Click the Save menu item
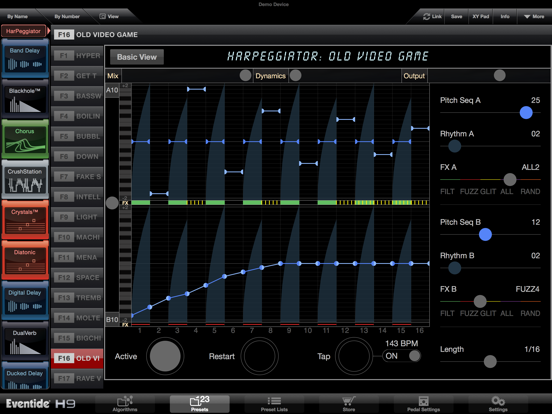The width and height of the screenshot is (552, 414). pyautogui.click(x=457, y=17)
